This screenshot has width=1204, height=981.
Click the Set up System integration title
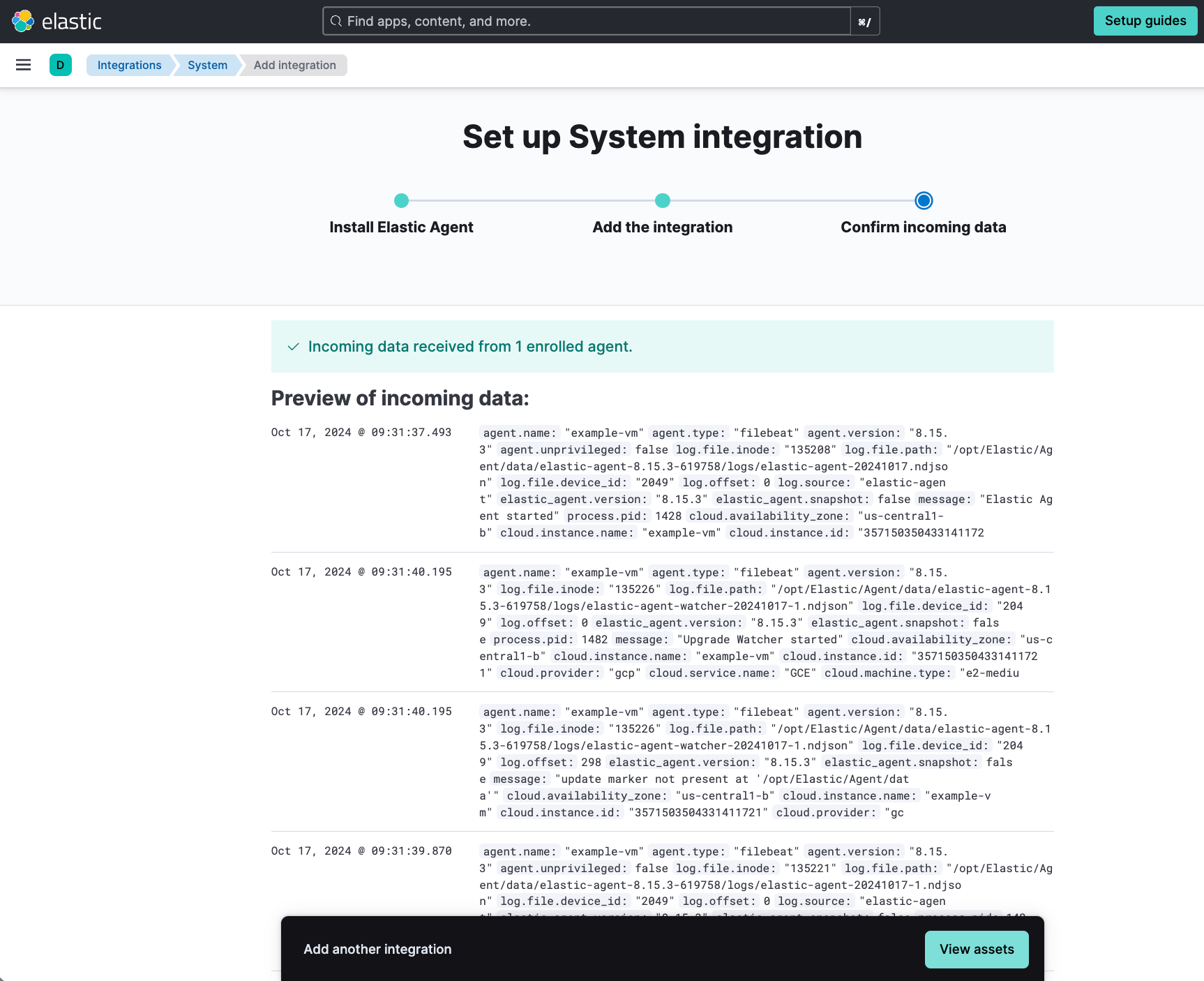pyautogui.click(x=663, y=137)
